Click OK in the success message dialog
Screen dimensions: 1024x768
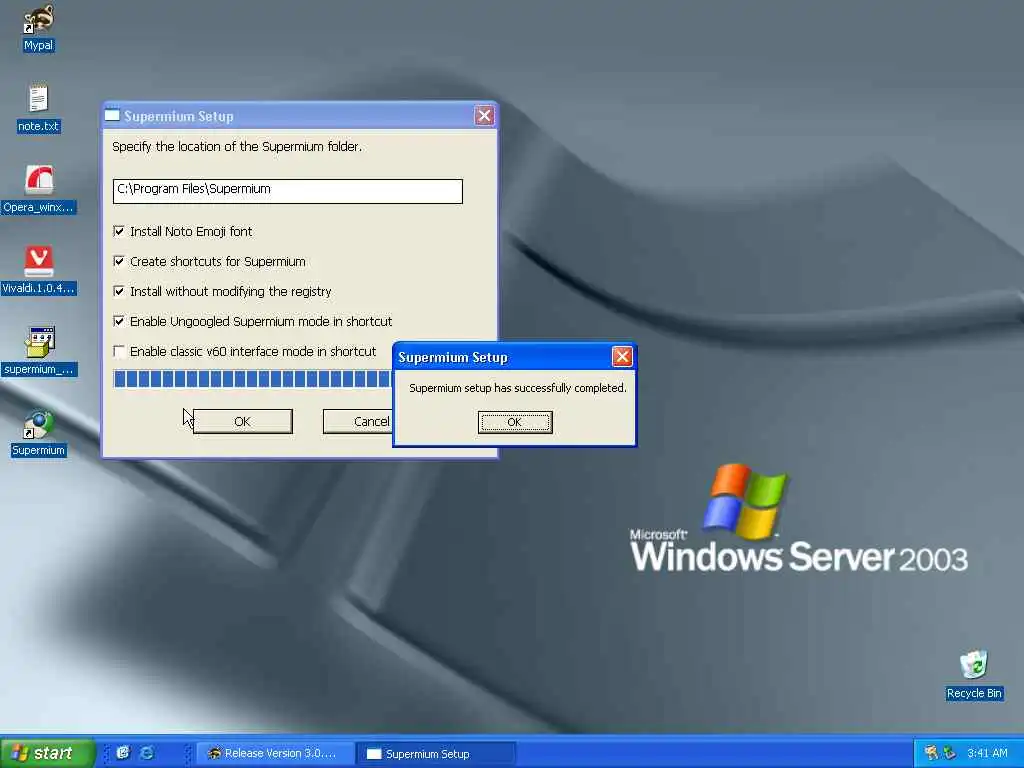[x=515, y=422]
